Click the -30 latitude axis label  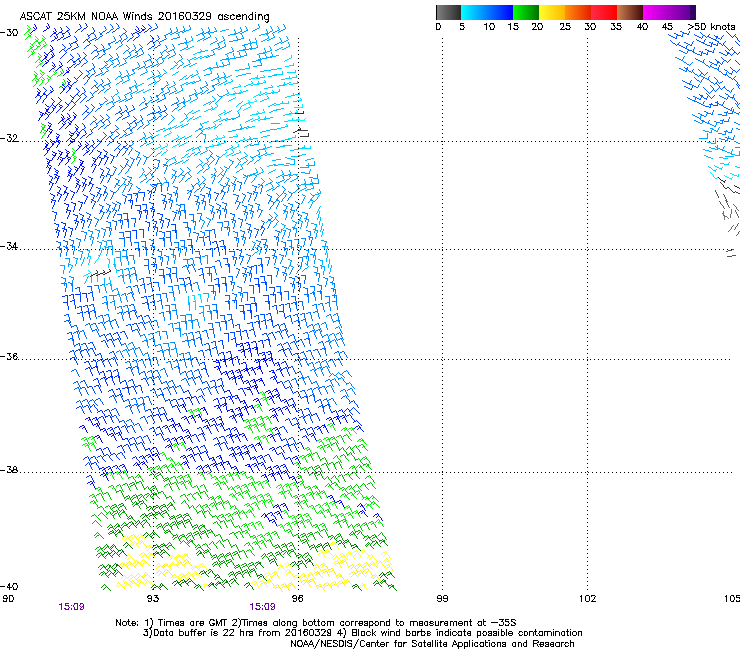point(9,33)
